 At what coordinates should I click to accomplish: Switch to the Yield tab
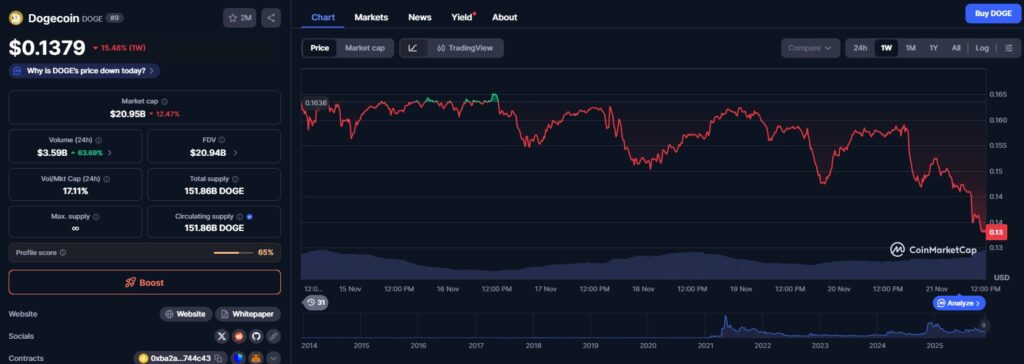pyautogui.click(x=463, y=17)
